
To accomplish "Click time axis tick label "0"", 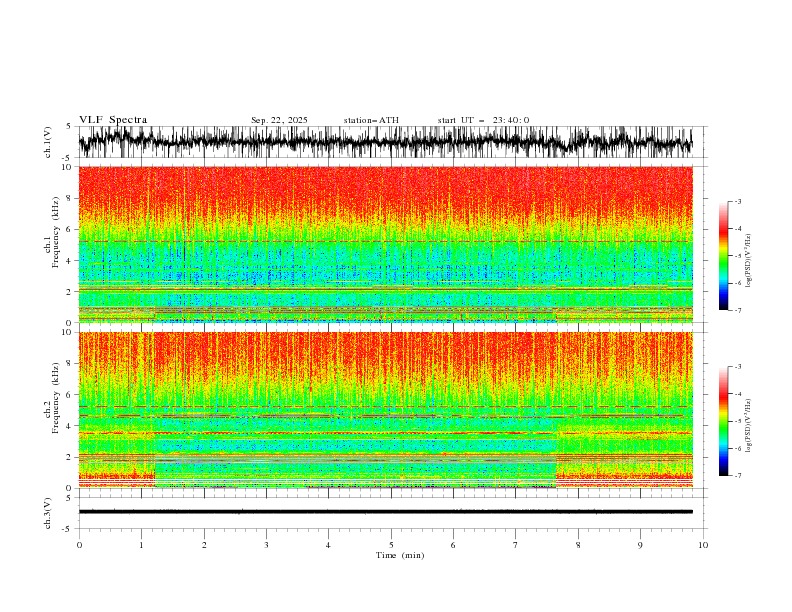I will (79, 545).
